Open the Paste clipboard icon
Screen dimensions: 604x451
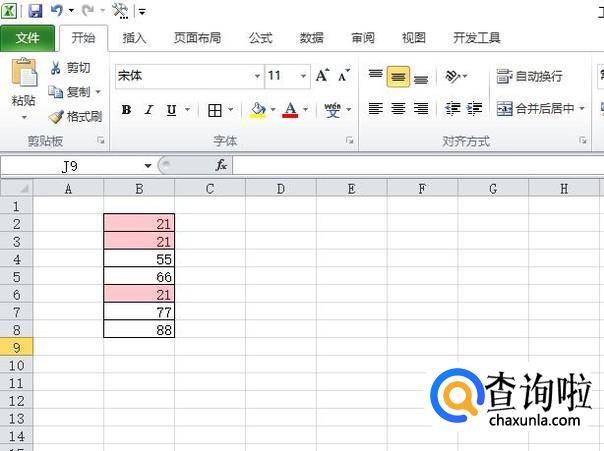24,72
